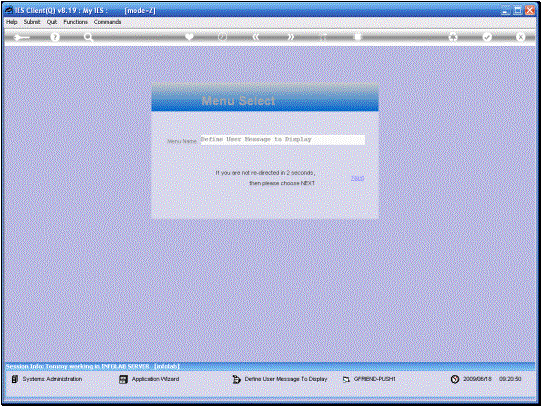The width and height of the screenshot is (541, 406).
Task: Click the checkmark submit toolbar icon
Action: click(x=487, y=37)
